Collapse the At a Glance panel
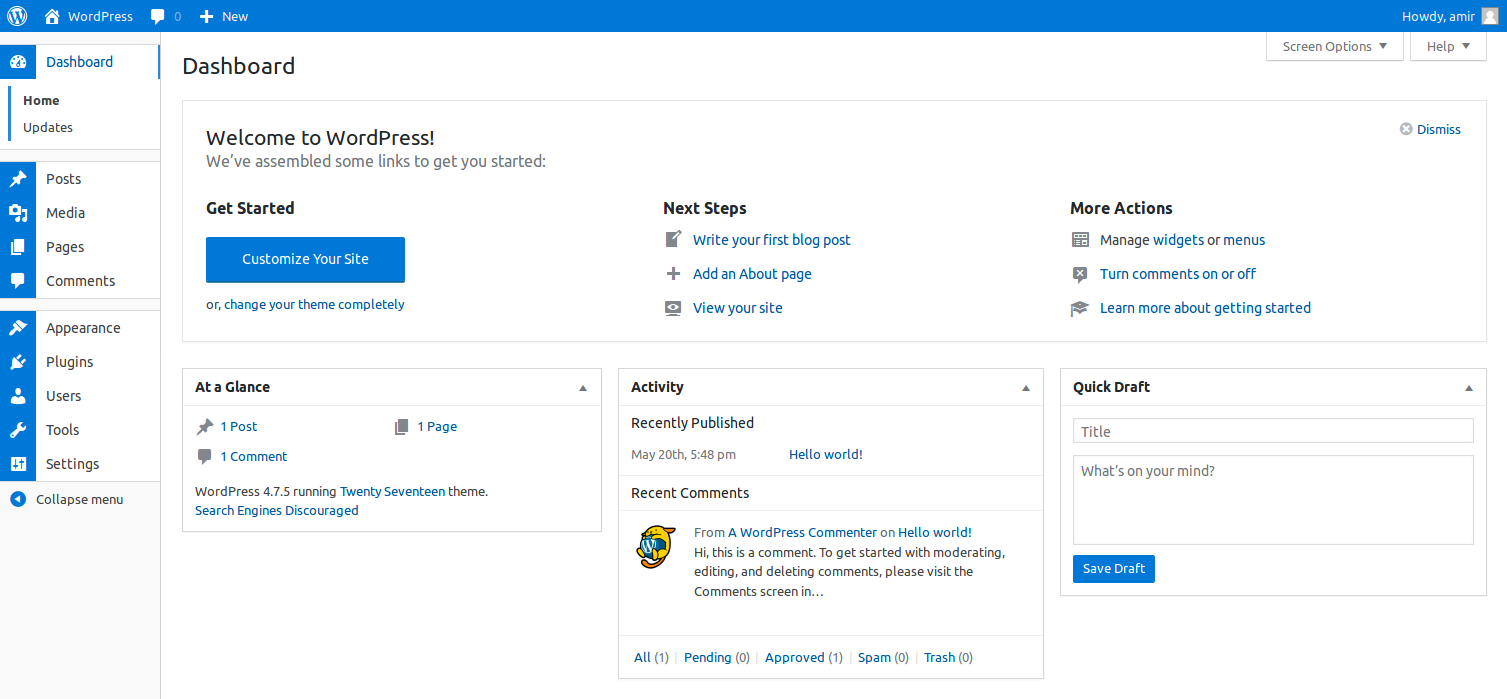This screenshot has height=699, width=1507. click(583, 388)
